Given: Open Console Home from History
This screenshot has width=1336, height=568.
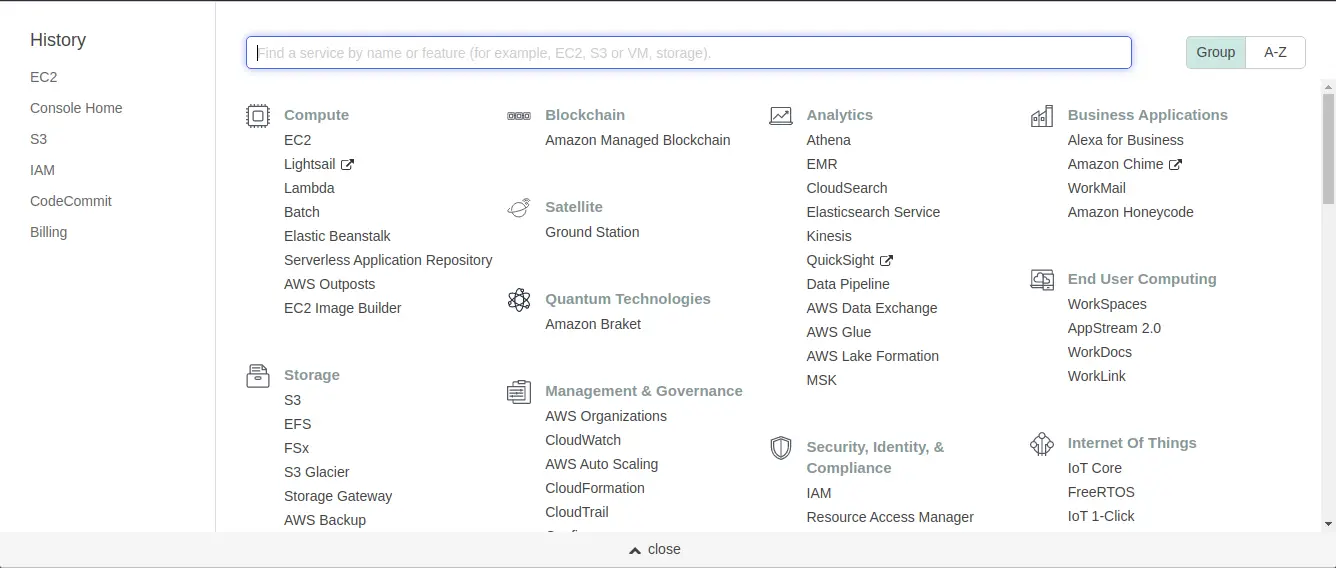Looking at the screenshot, I should point(76,108).
